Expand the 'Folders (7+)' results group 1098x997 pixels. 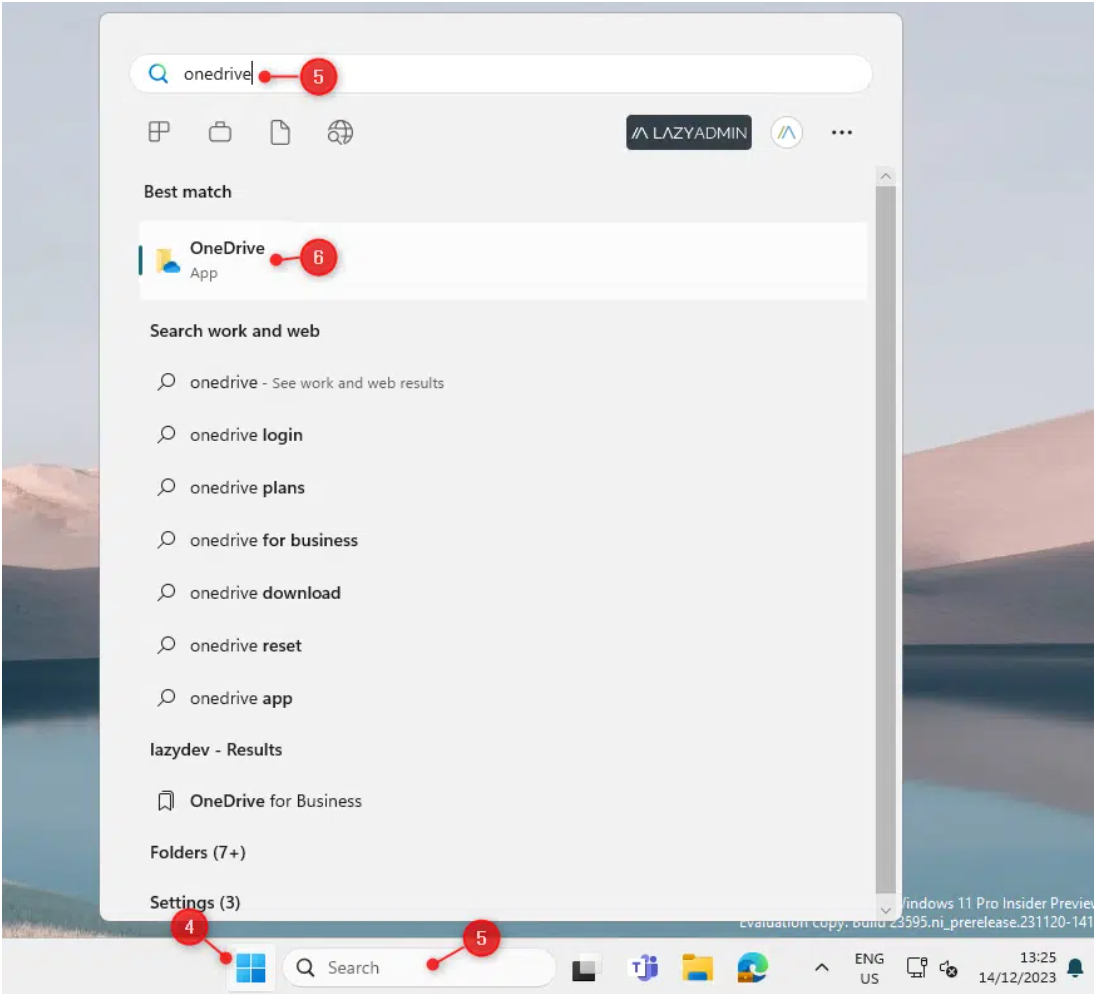pos(197,852)
